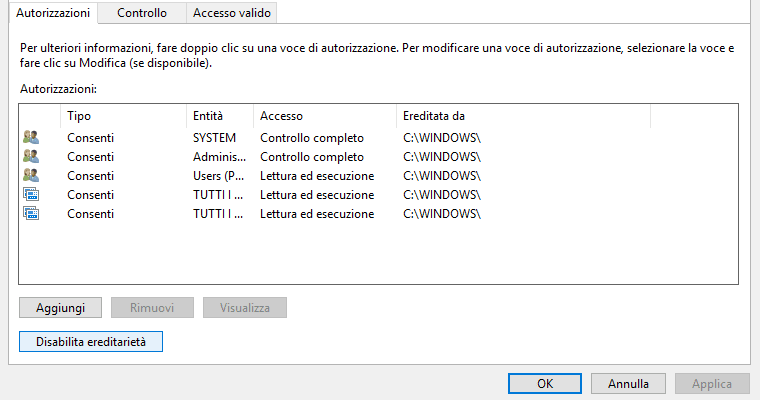Cancel the dialog with Annulla

(629, 383)
